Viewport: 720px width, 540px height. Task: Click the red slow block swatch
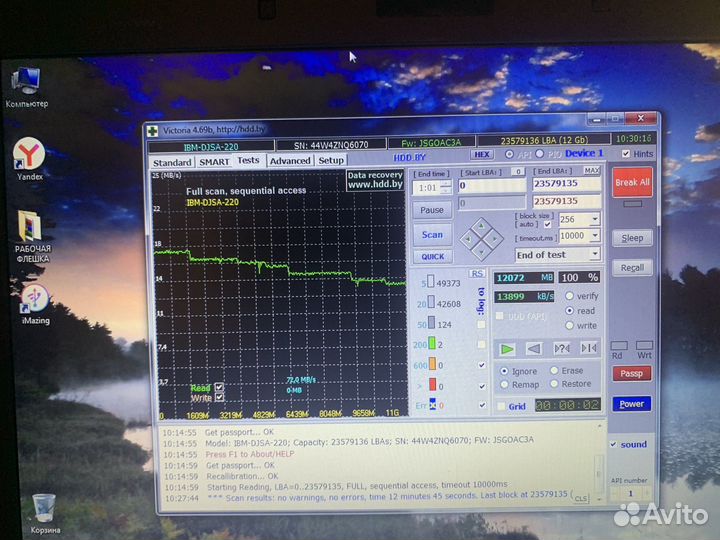pos(433,385)
